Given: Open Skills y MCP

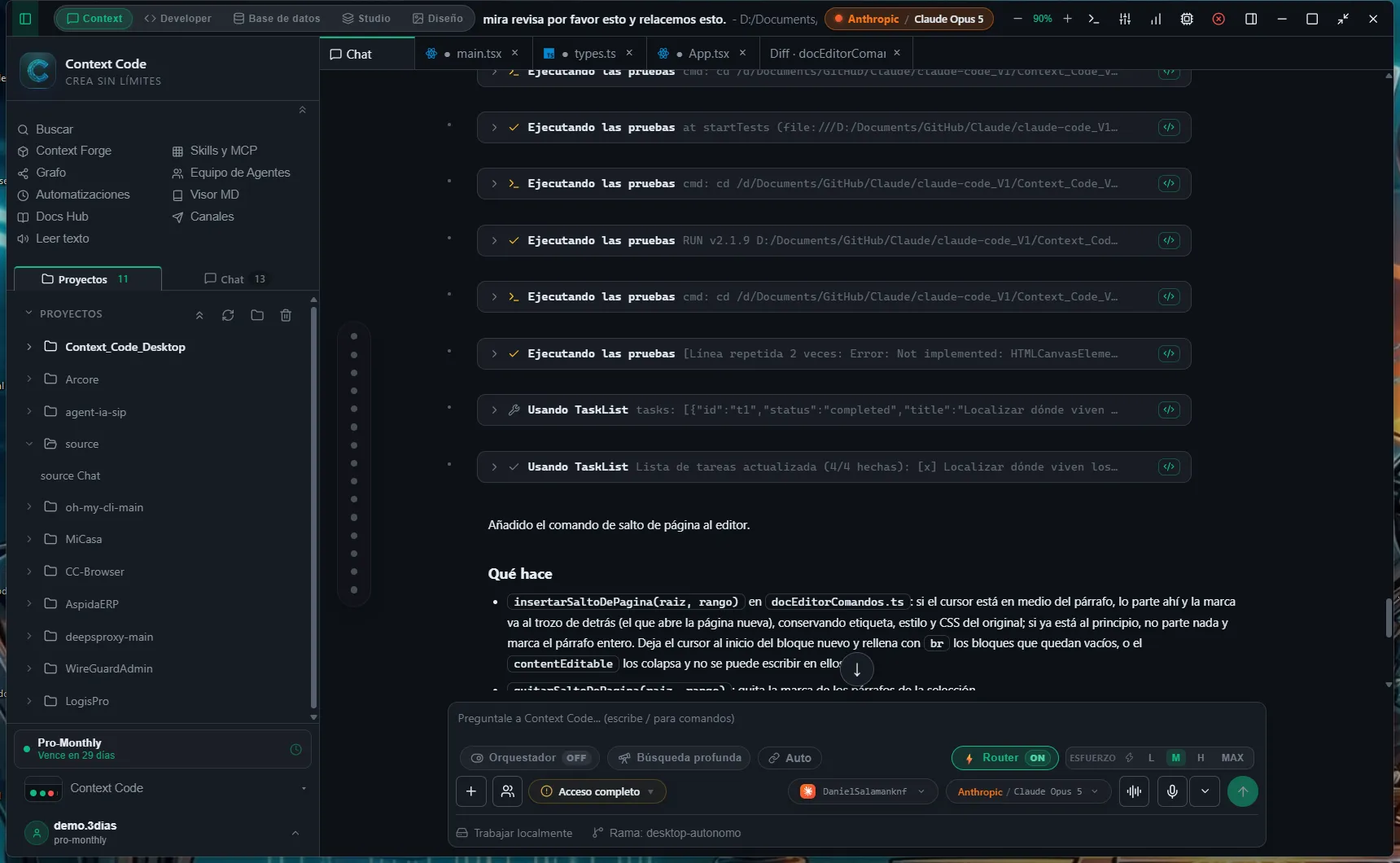Looking at the screenshot, I should click(x=216, y=151).
